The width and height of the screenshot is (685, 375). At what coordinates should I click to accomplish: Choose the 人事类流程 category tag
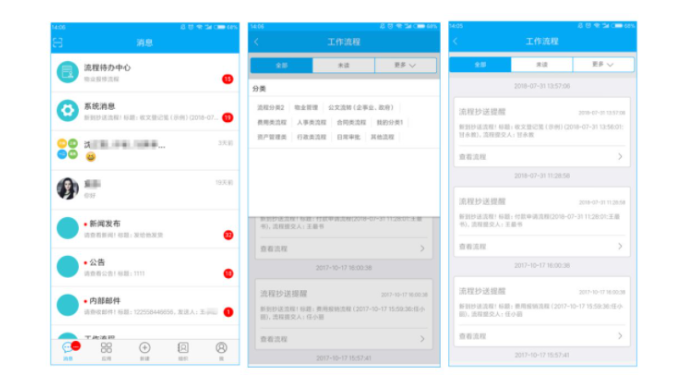point(311,122)
